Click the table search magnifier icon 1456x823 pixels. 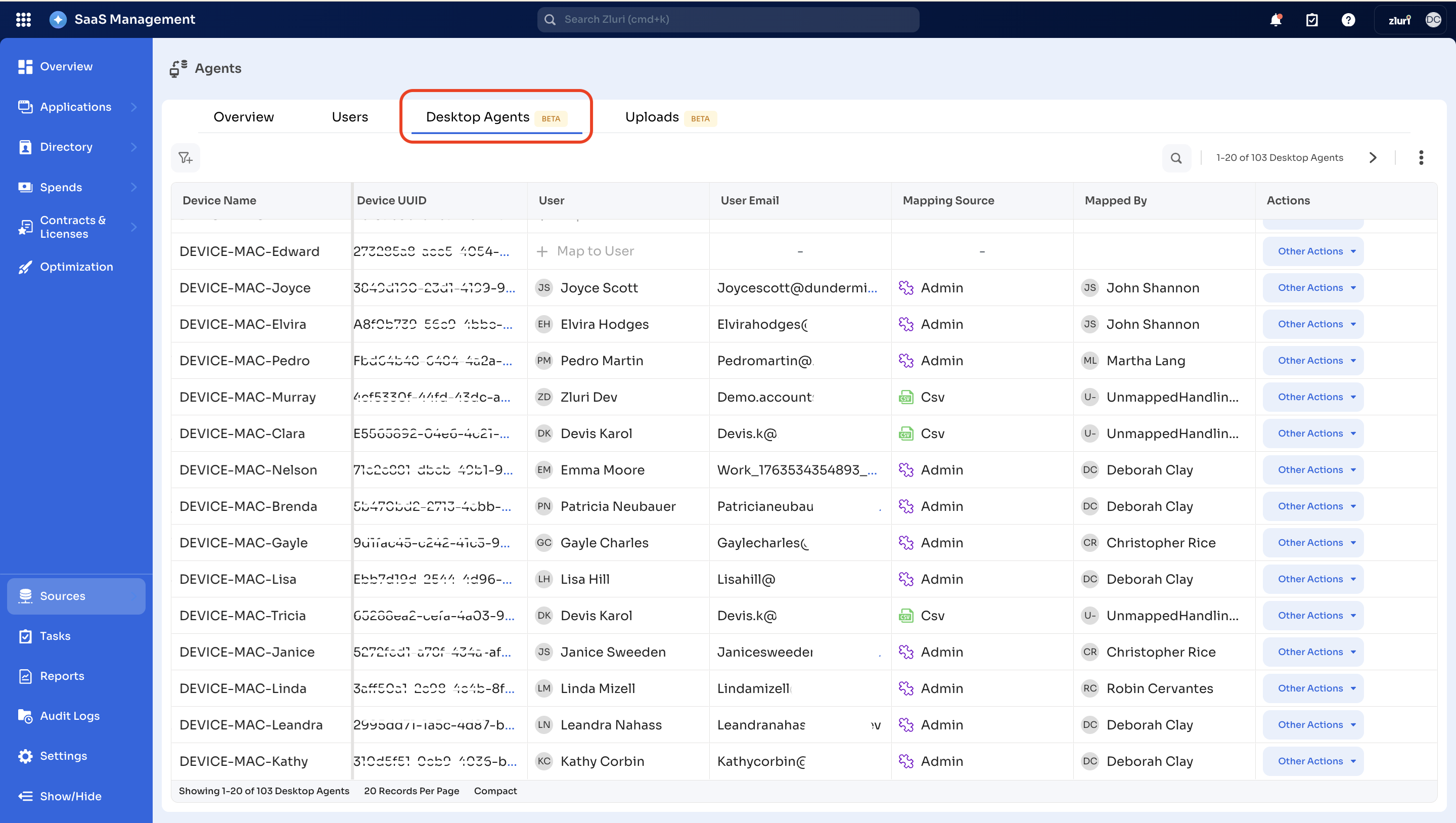tap(1176, 158)
